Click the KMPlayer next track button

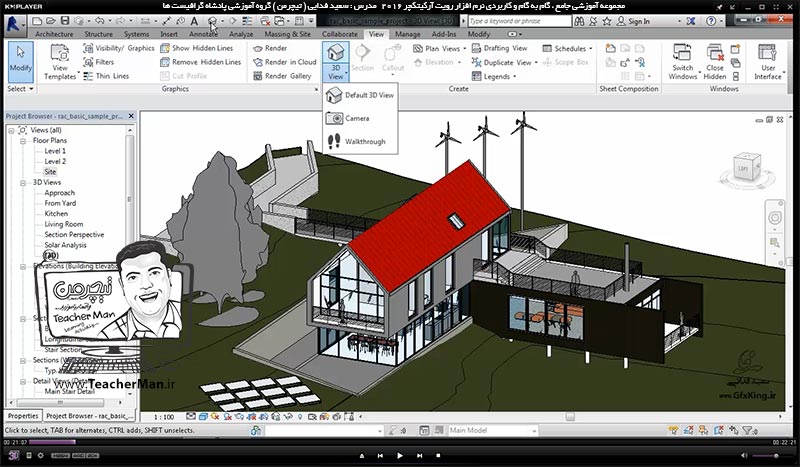coord(419,455)
